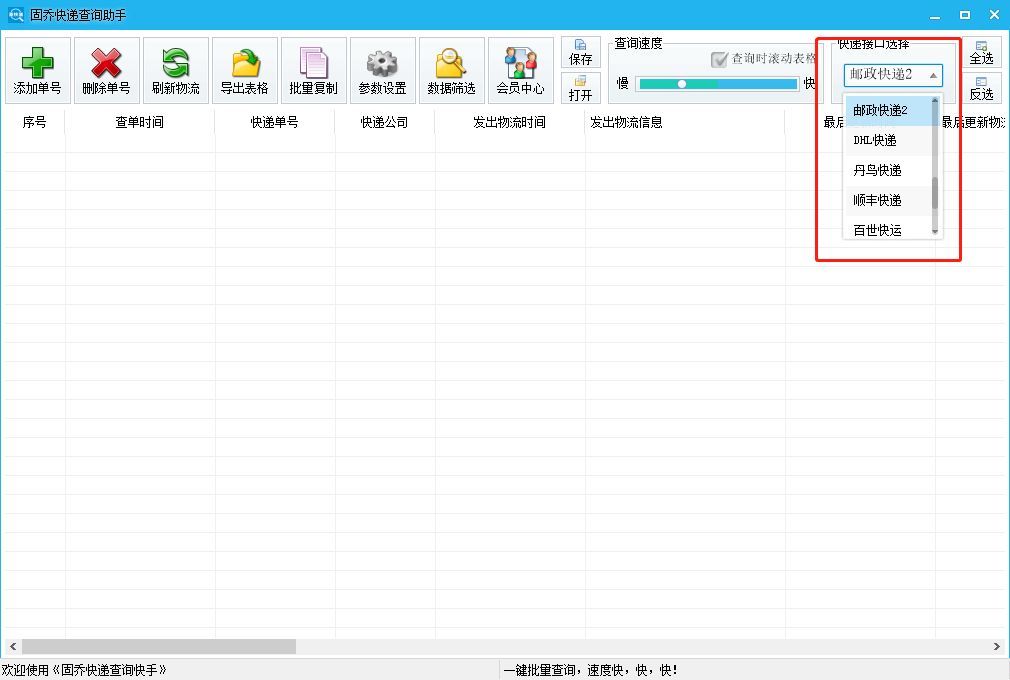This screenshot has height=680, width=1010.
Task: Select DHL快递 from the list
Action: coord(889,140)
